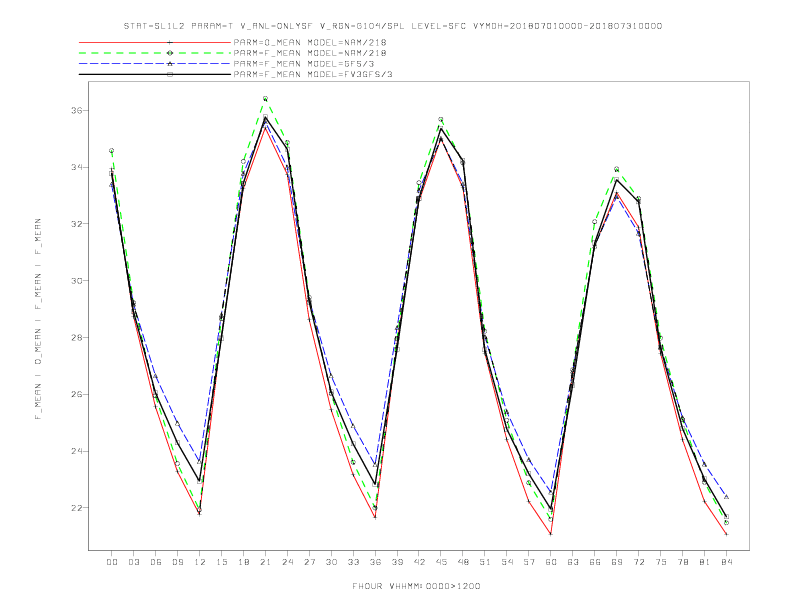Click blue GFS triangle marker at hour 09
Image resolution: width=792 pixels, height=612 pixels.
(177, 424)
